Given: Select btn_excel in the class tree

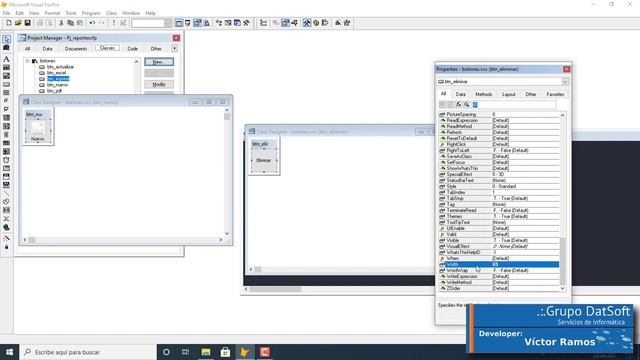Looking at the screenshot, I should 56,73.
